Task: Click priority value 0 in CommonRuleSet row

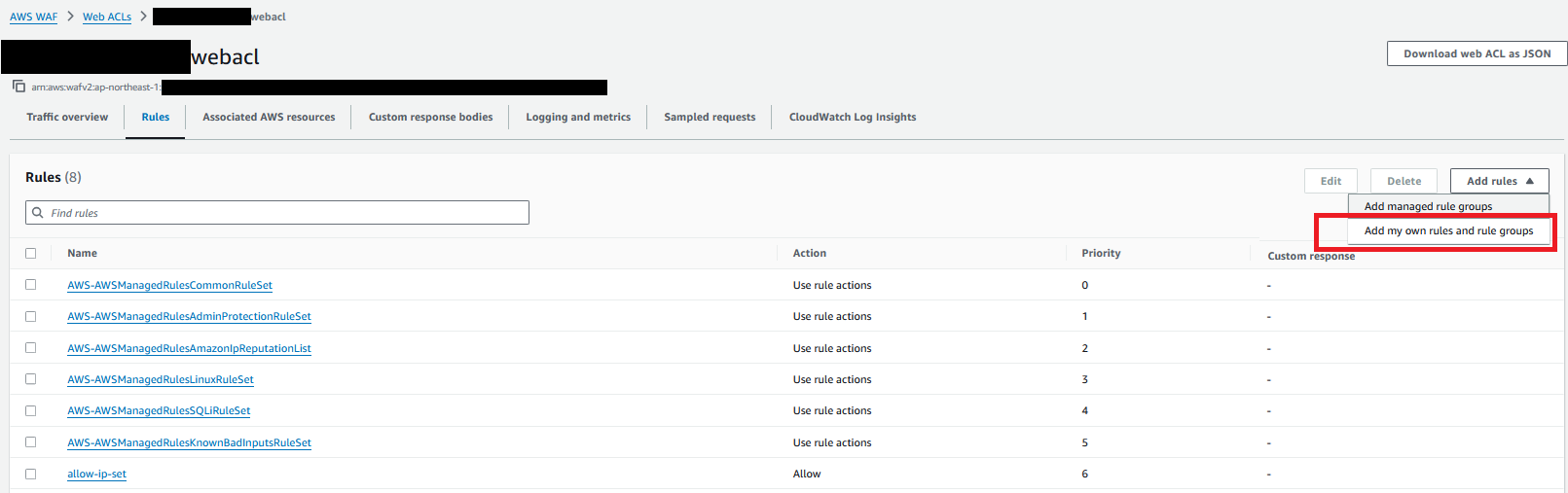Action: 1084,285
